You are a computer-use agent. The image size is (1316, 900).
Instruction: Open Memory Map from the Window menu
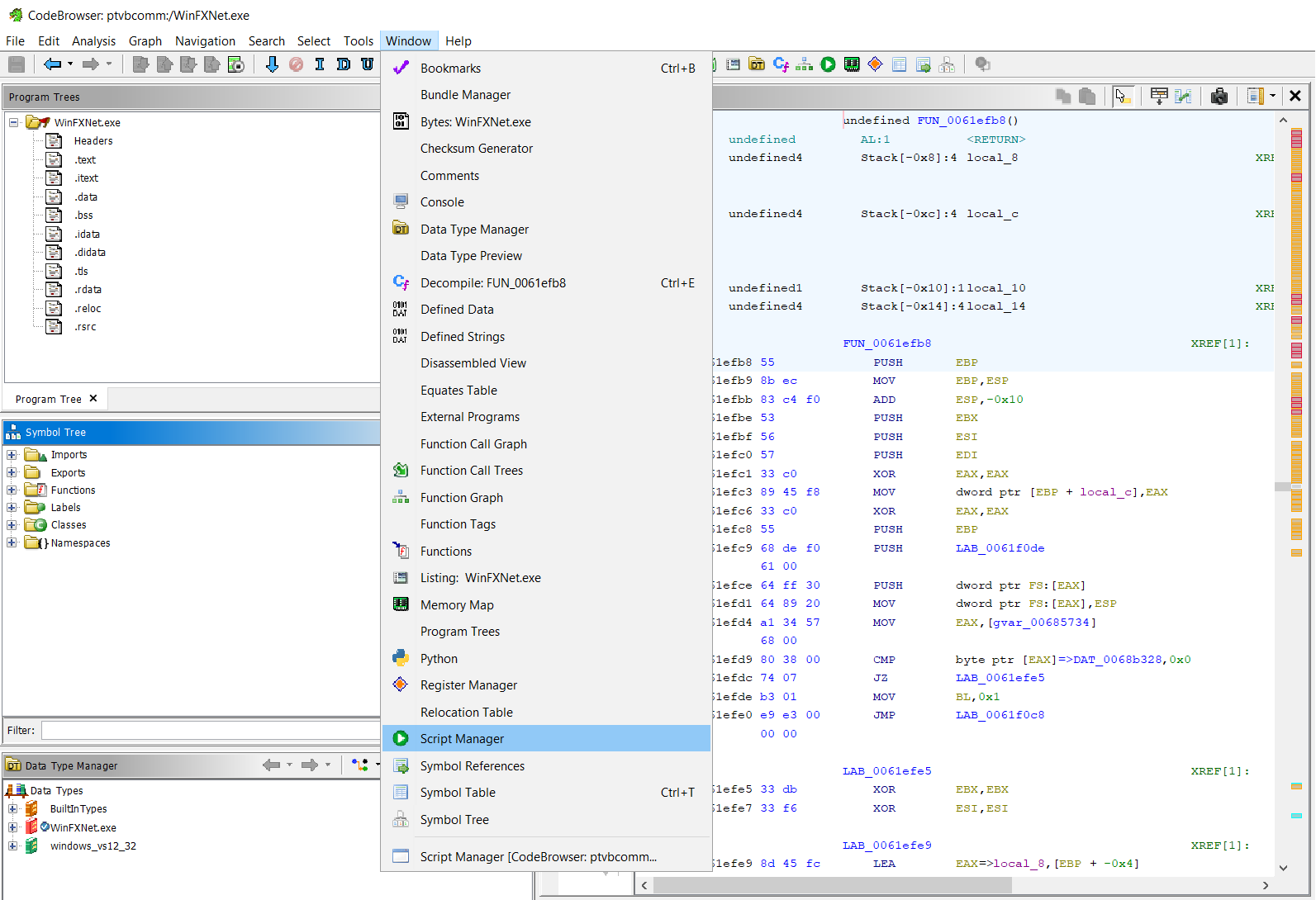coord(546,605)
